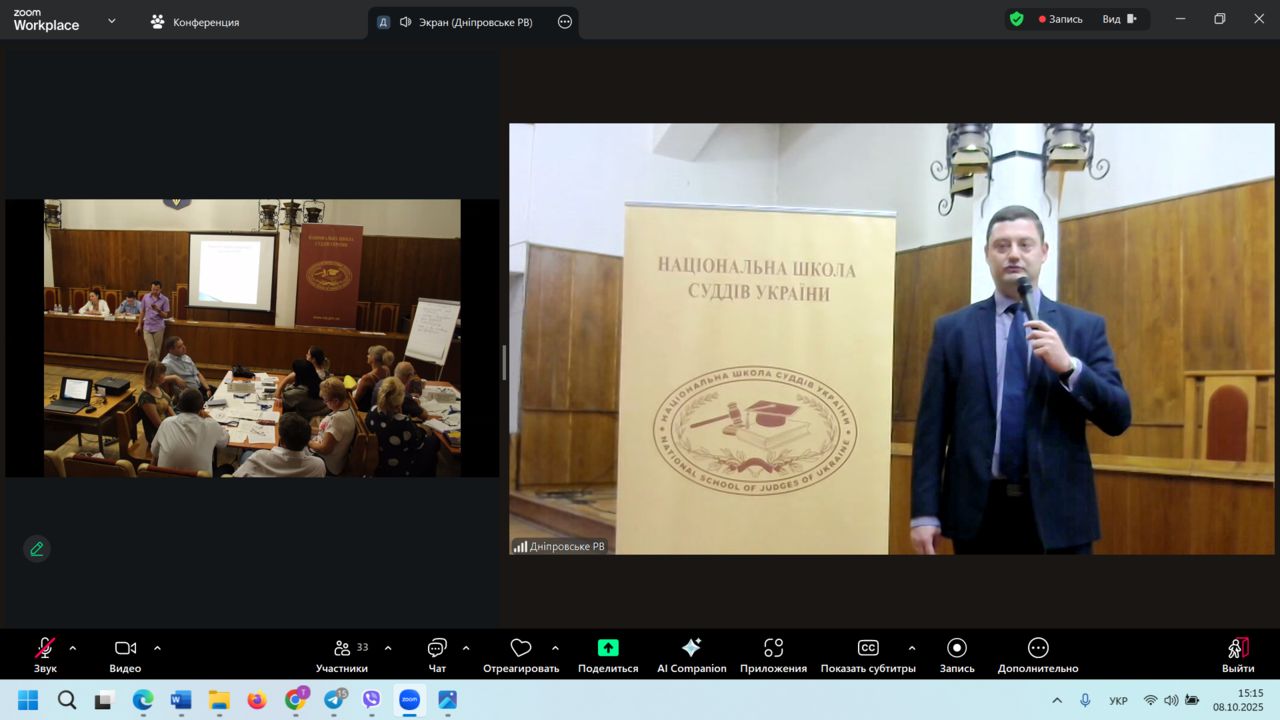This screenshot has width=1280, height=720.
Task: Expand audio options arrow next to Звук
Action: pos(72,648)
